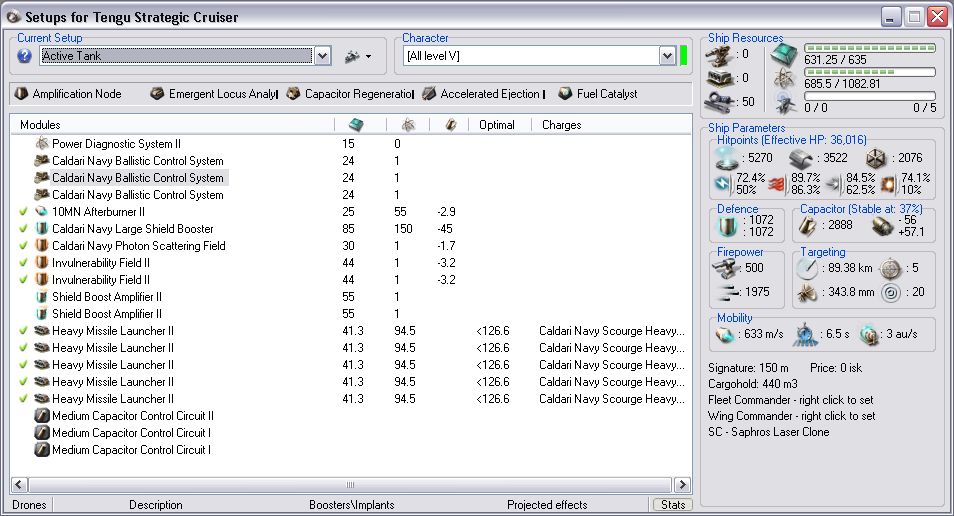Sort by the capacitor icon column header

pyautogui.click(x=449, y=125)
